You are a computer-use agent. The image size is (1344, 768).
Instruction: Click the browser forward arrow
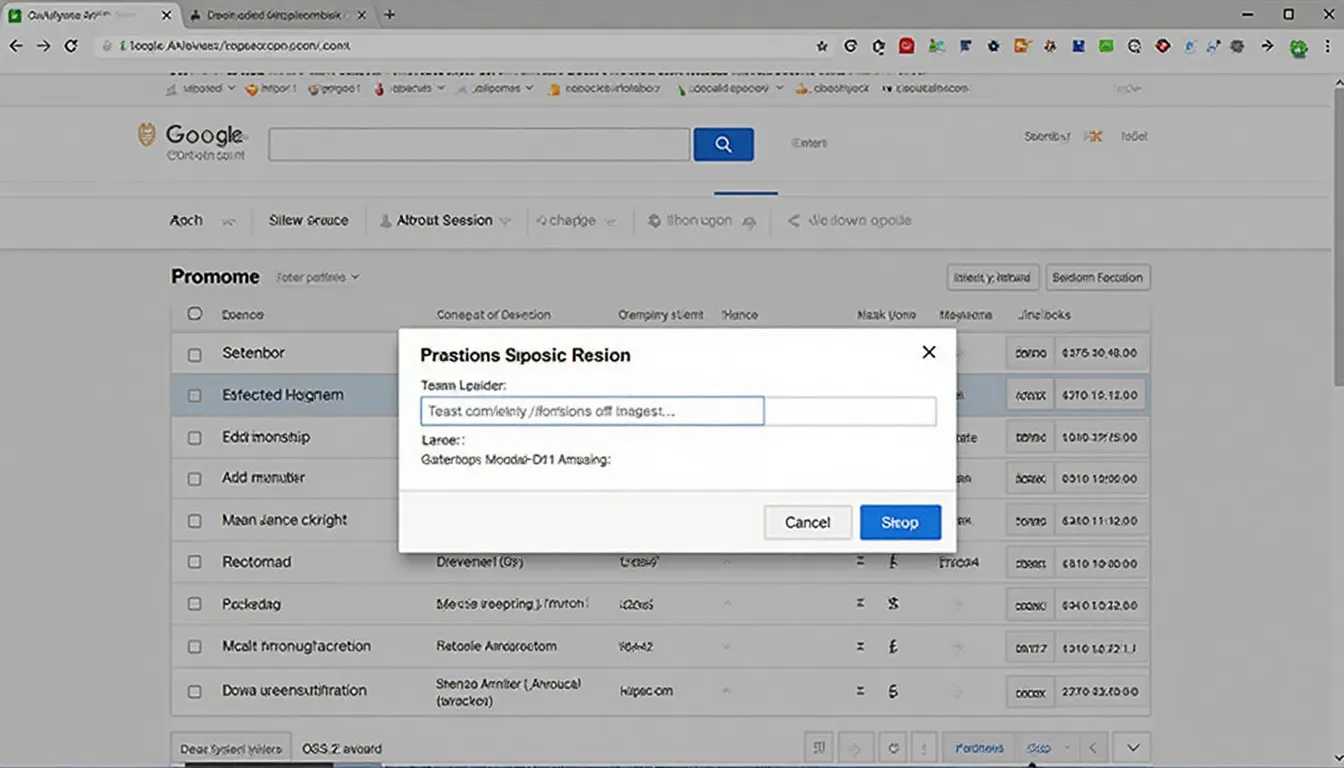coord(43,46)
